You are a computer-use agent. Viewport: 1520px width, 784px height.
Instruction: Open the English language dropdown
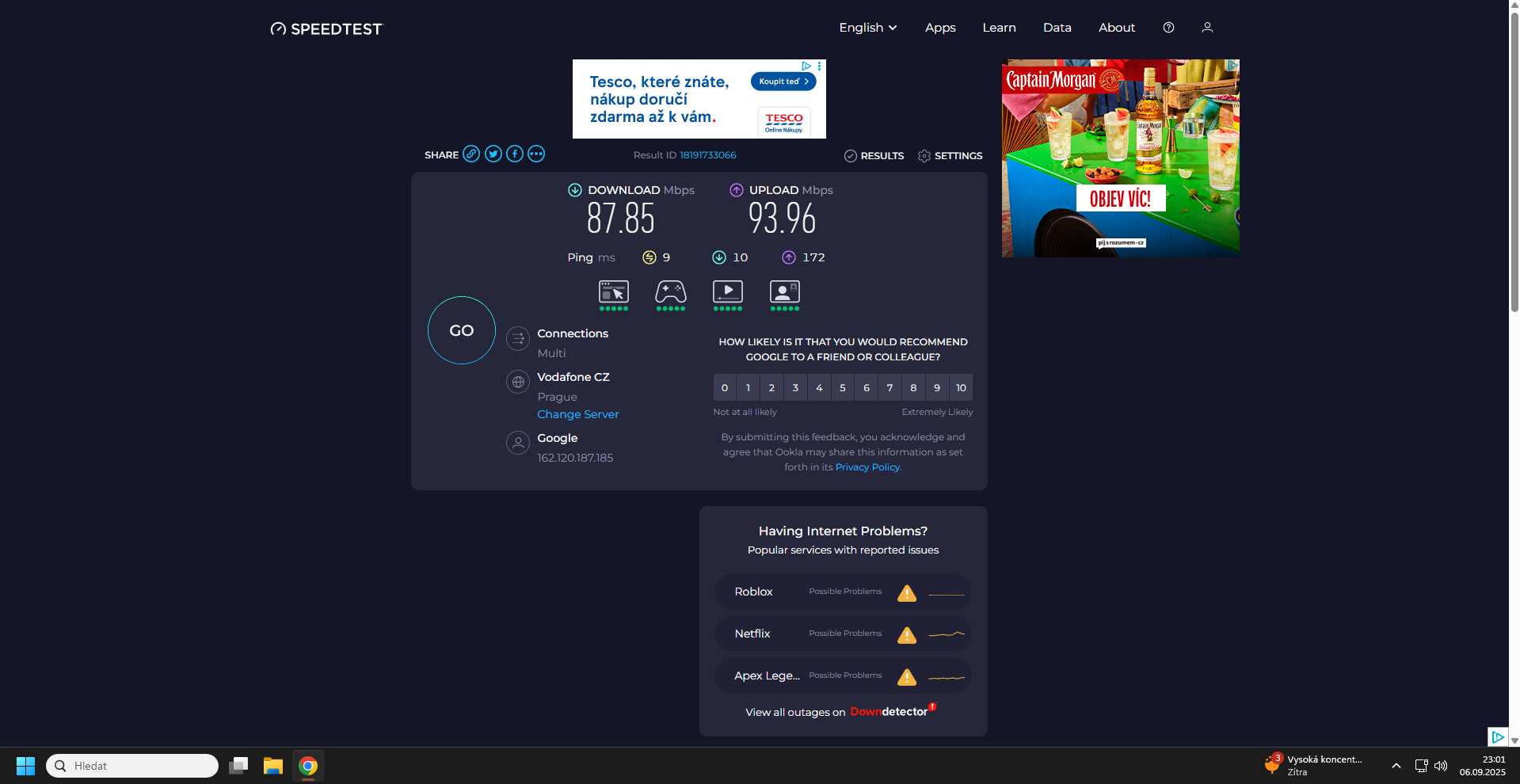click(x=868, y=27)
